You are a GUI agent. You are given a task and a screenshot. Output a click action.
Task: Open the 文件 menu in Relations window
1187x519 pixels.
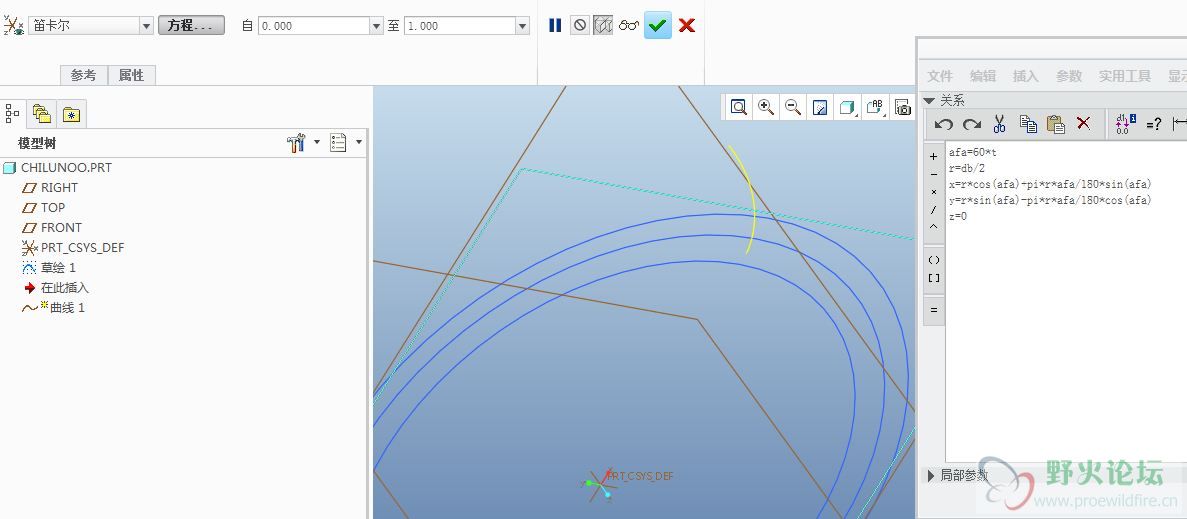(940, 76)
